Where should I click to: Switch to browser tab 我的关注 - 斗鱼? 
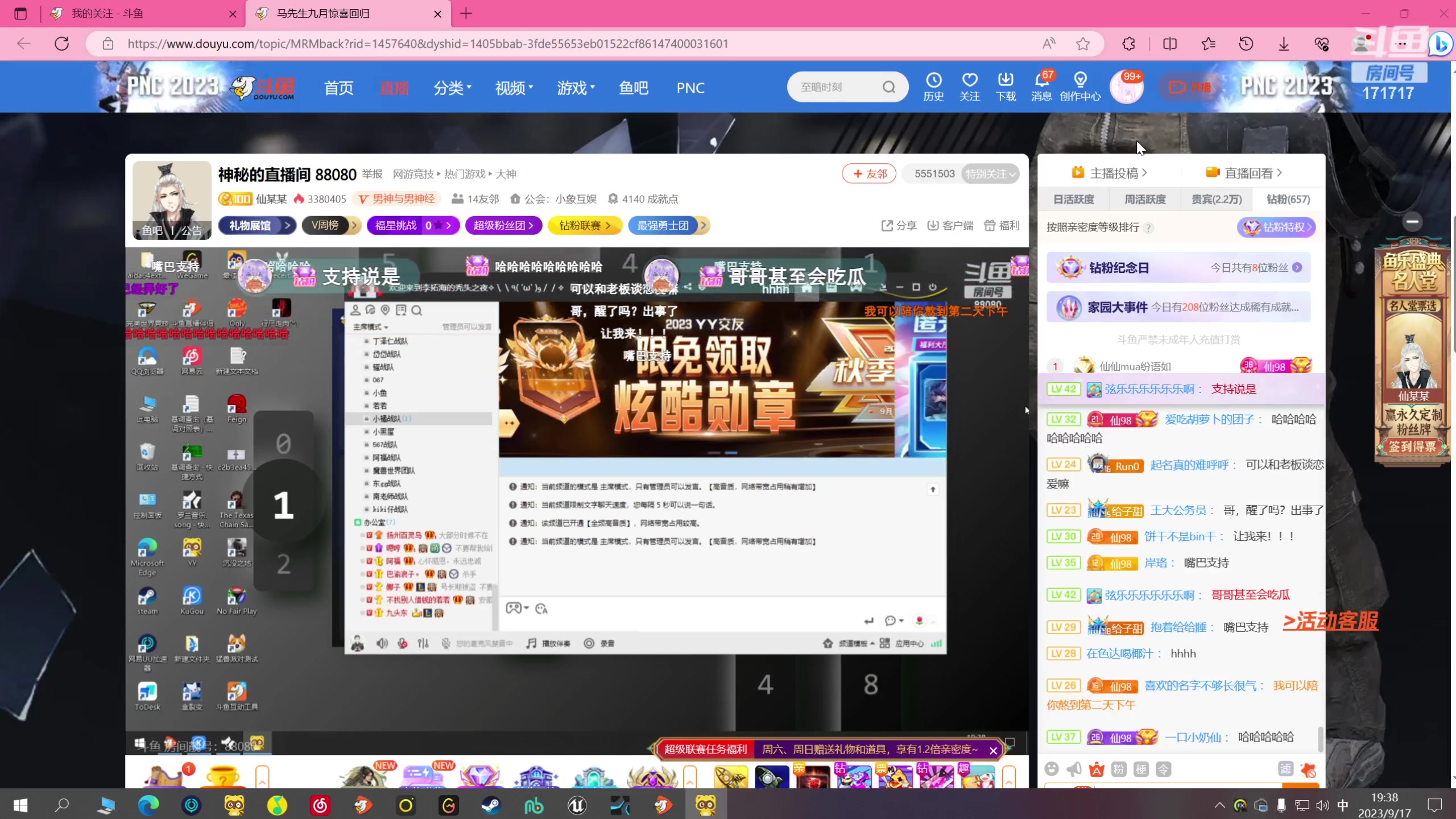coord(142,14)
